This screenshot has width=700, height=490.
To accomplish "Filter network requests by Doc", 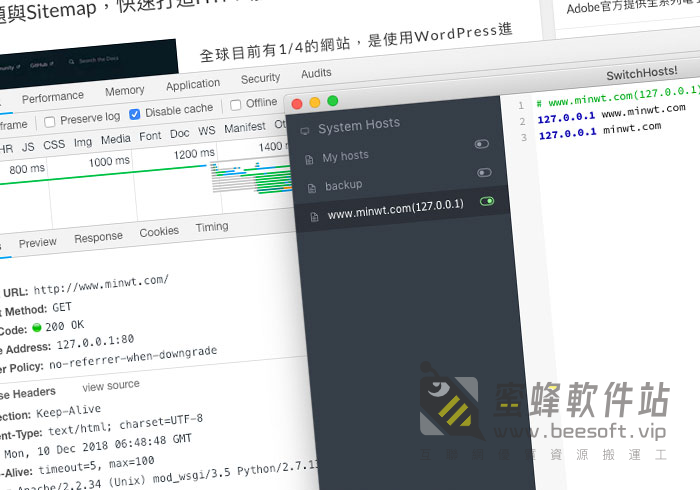I will 179,133.
